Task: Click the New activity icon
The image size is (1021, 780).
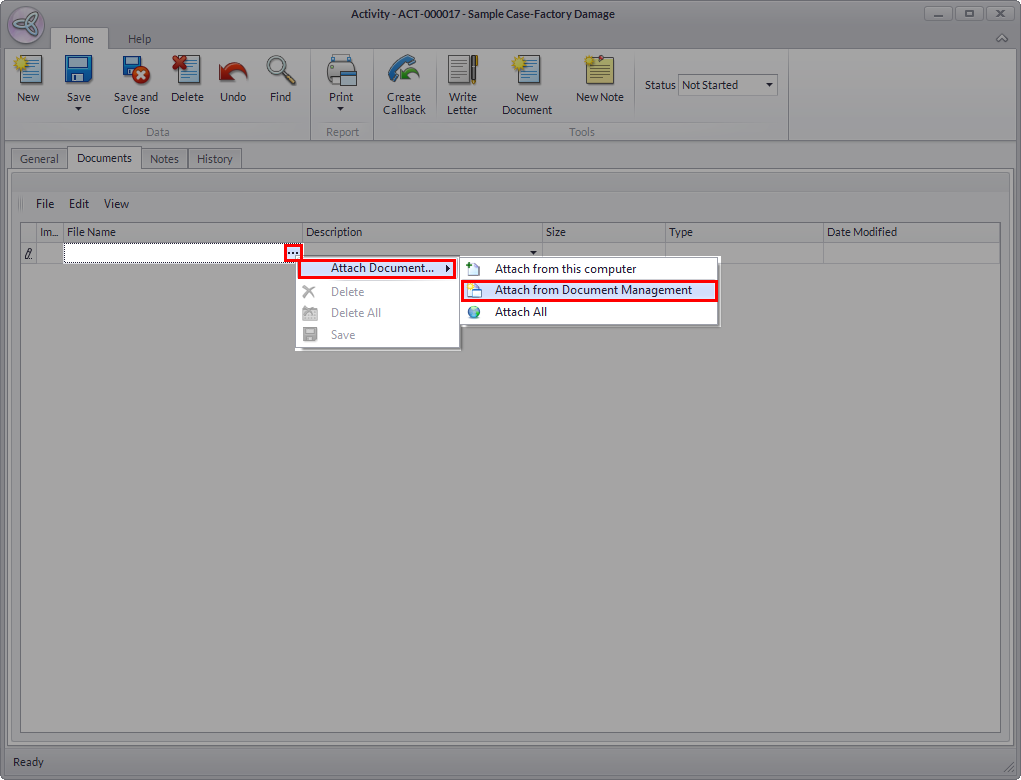Action: coord(28,71)
